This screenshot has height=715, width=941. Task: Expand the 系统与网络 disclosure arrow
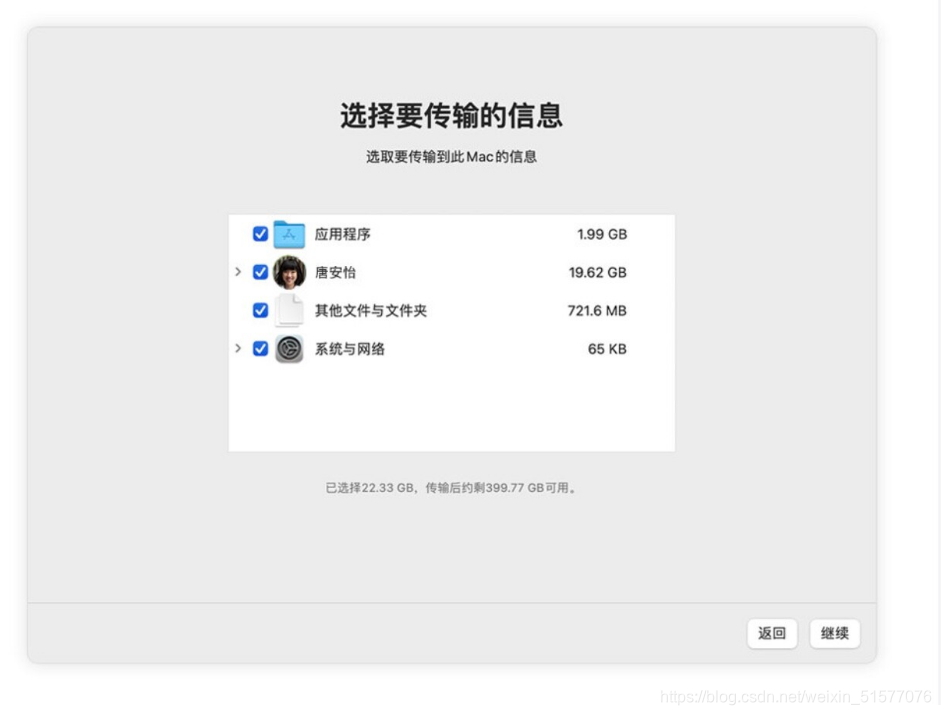pyautogui.click(x=239, y=349)
